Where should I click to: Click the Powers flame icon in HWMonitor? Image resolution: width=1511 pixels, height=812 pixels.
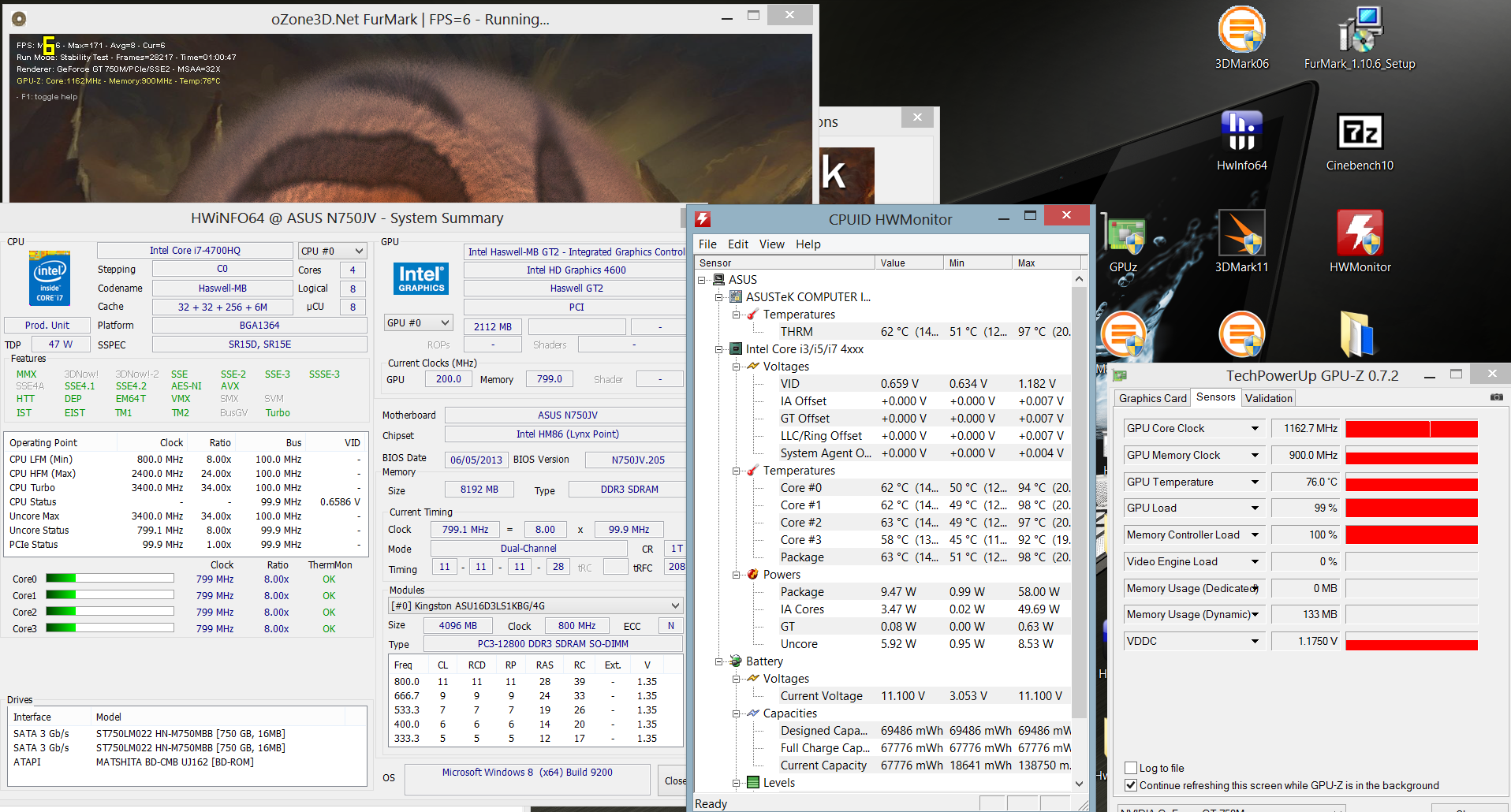[753, 575]
